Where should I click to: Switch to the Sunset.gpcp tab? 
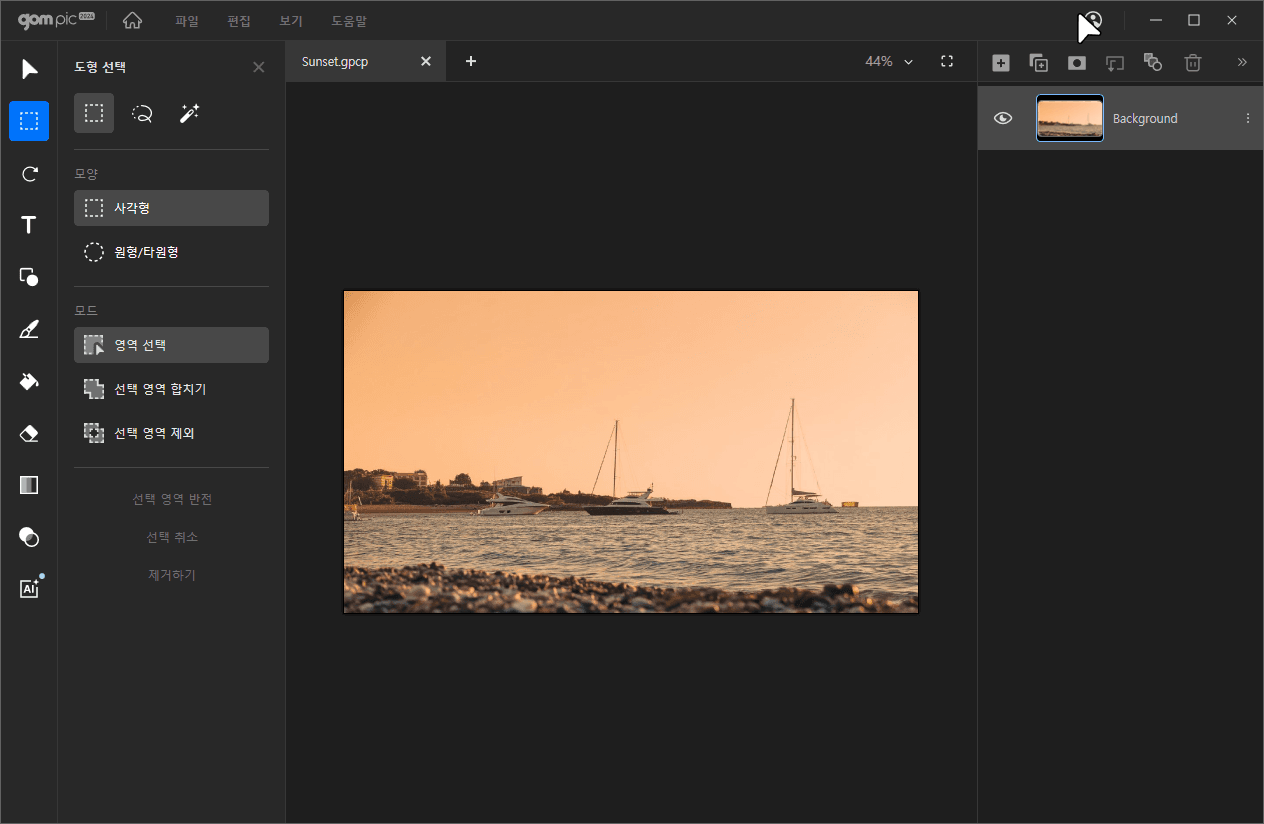point(335,62)
